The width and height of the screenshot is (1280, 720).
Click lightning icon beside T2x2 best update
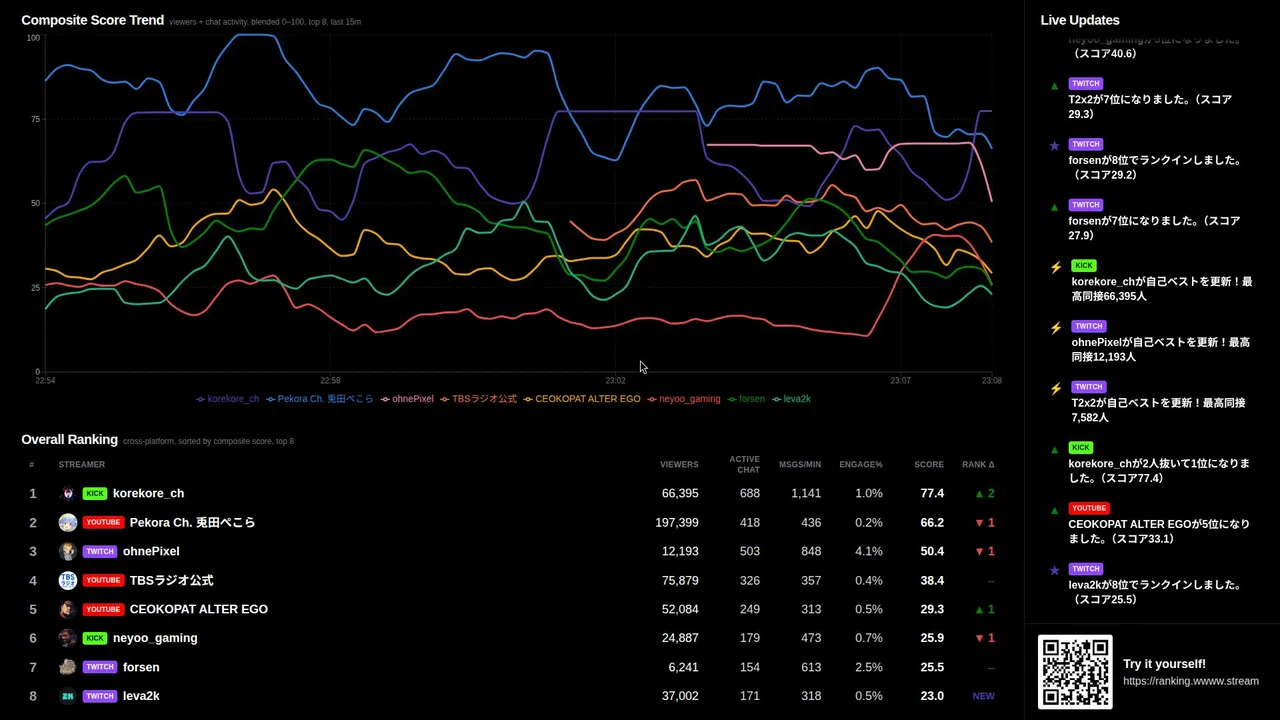[x=1056, y=388]
